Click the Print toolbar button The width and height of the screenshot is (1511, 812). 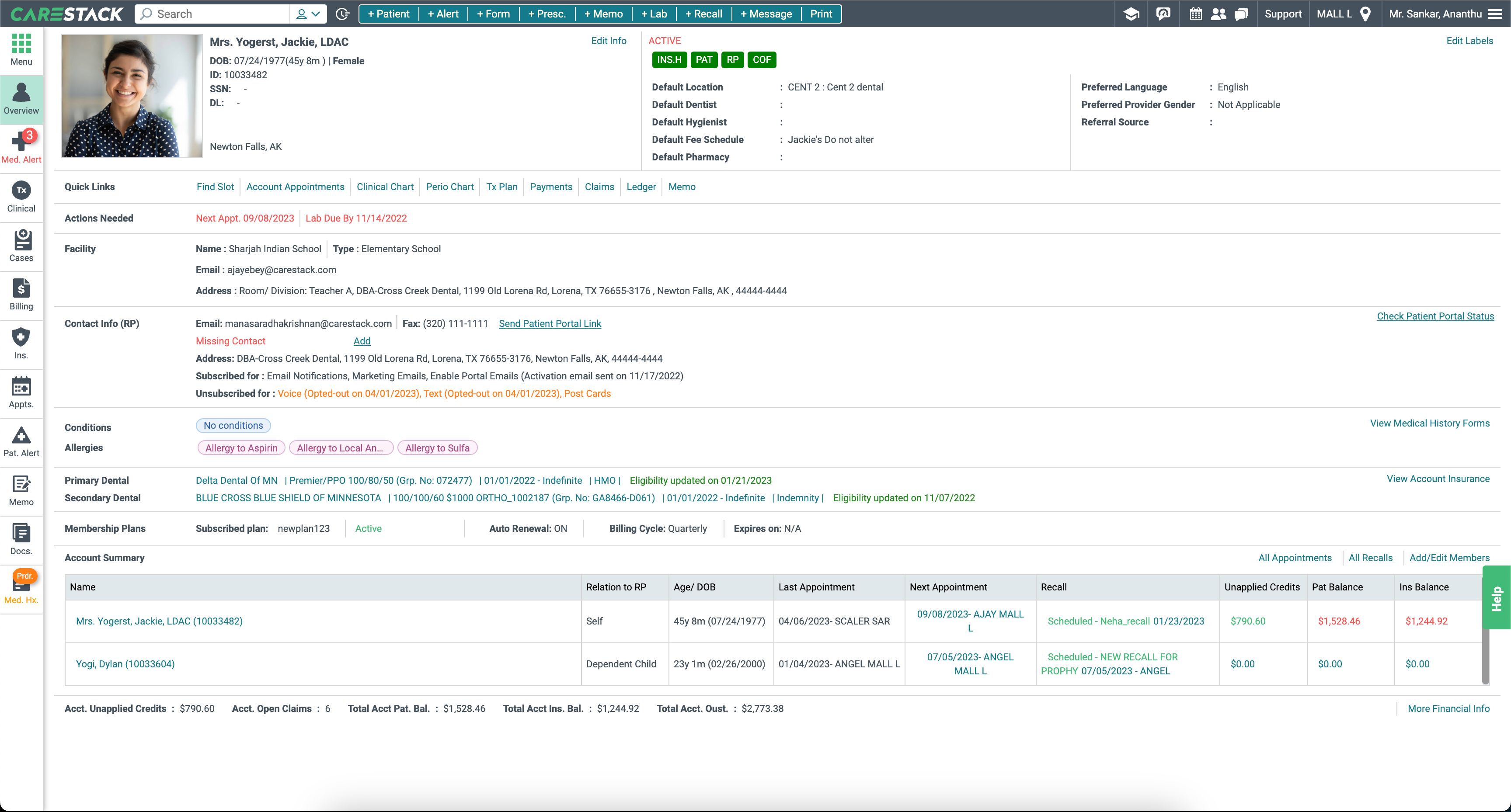coord(821,14)
